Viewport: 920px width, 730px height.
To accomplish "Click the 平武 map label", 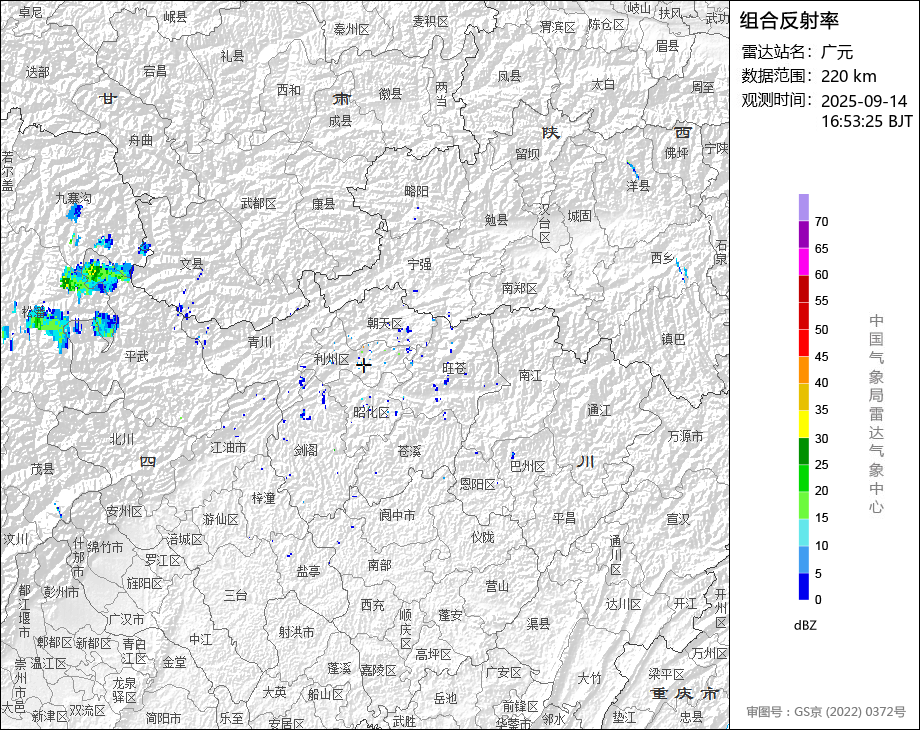I will [x=137, y=356].
